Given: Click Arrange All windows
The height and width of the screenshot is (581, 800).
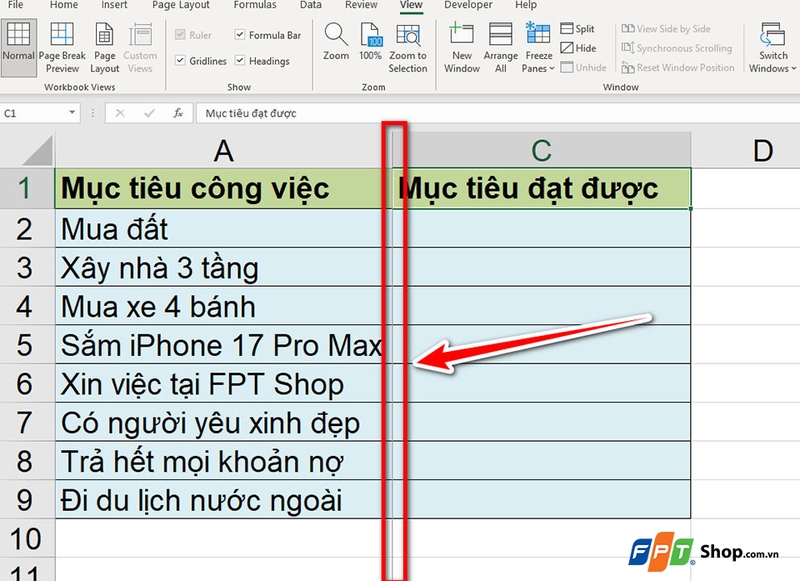Looking at the screenshot, I should coord(500,47).
